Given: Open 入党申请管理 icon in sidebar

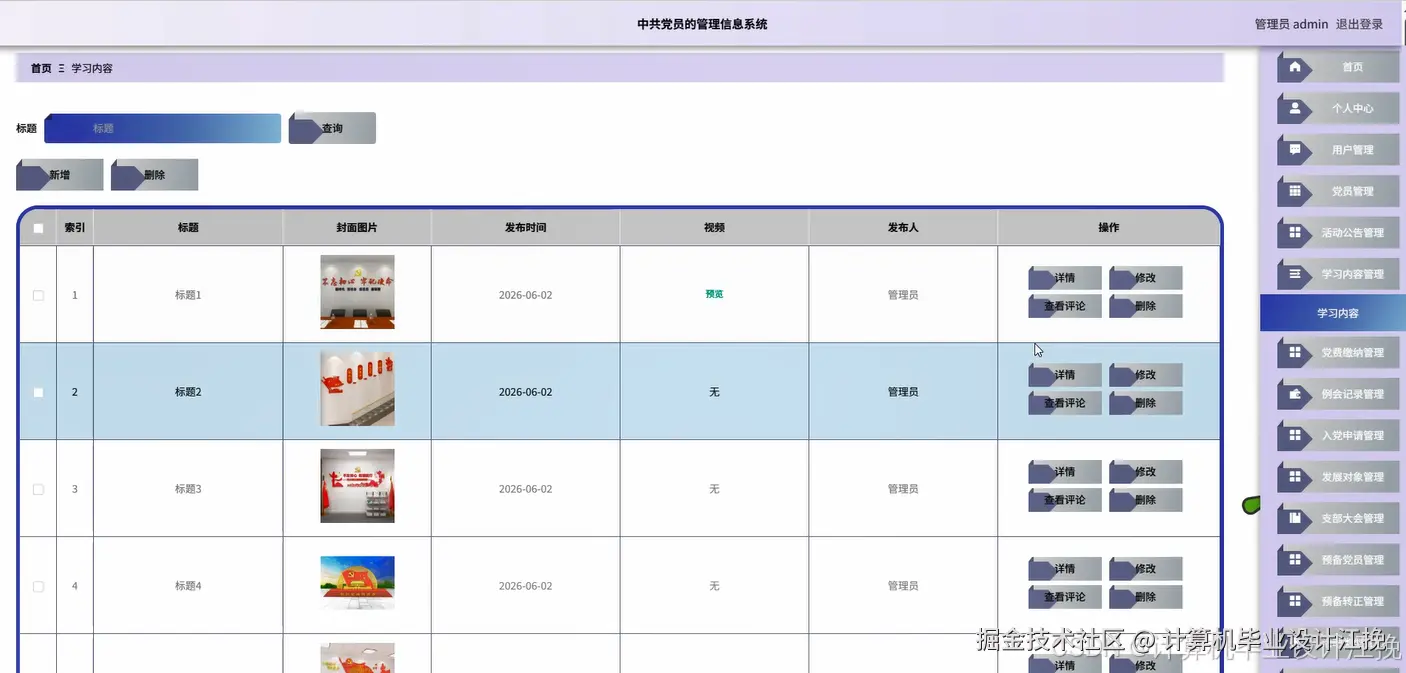Looking at the screenshot, I should tap(1295, 436).
